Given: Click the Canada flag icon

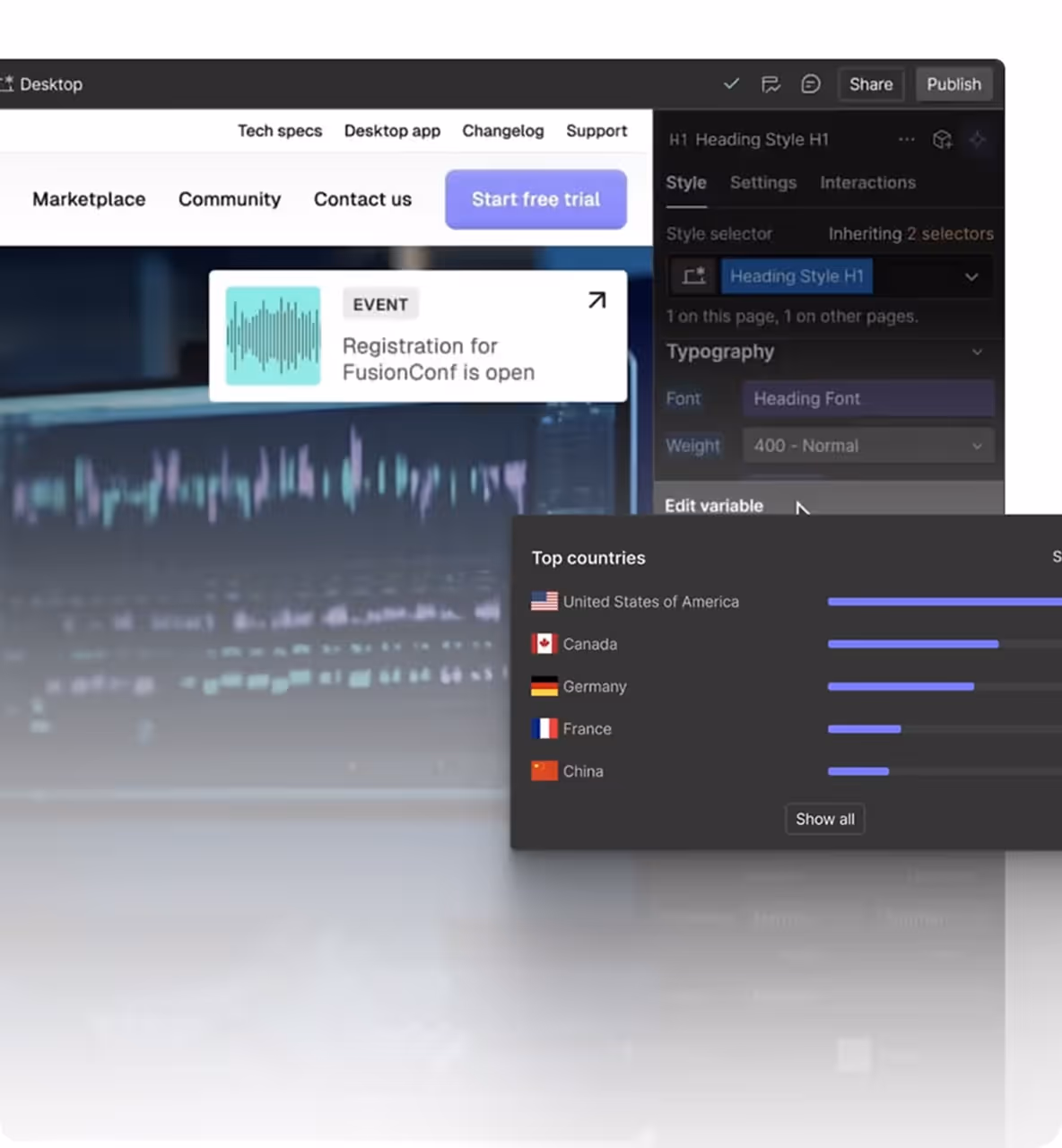Looking at the screenshot, I should click(544, 643).
